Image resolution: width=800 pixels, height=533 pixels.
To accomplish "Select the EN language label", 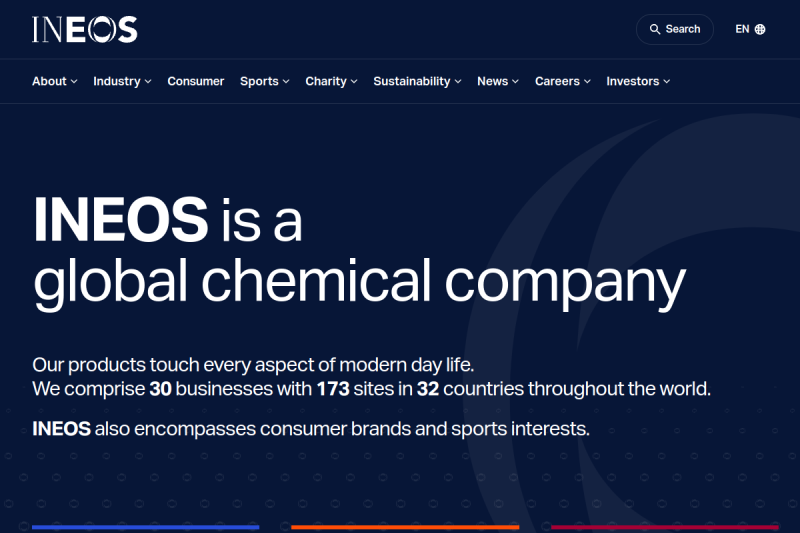I will coord(742,29).
